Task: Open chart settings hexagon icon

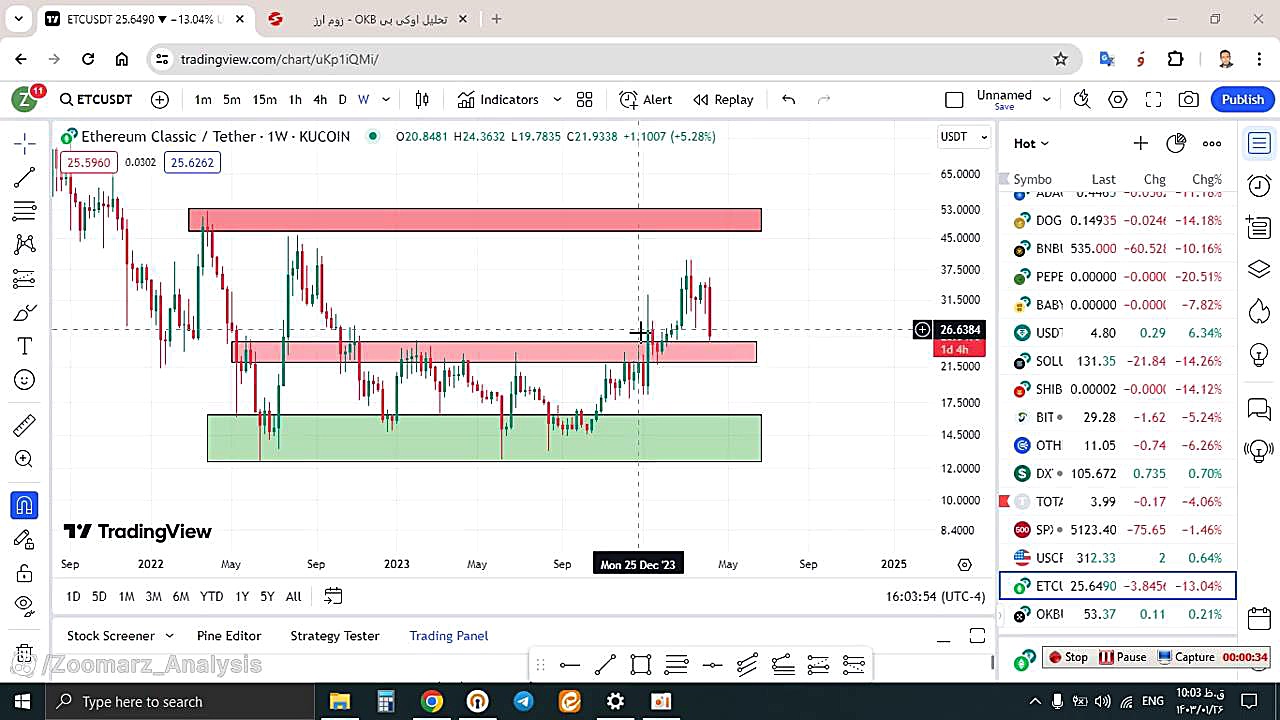Action: pos(1118,99)
